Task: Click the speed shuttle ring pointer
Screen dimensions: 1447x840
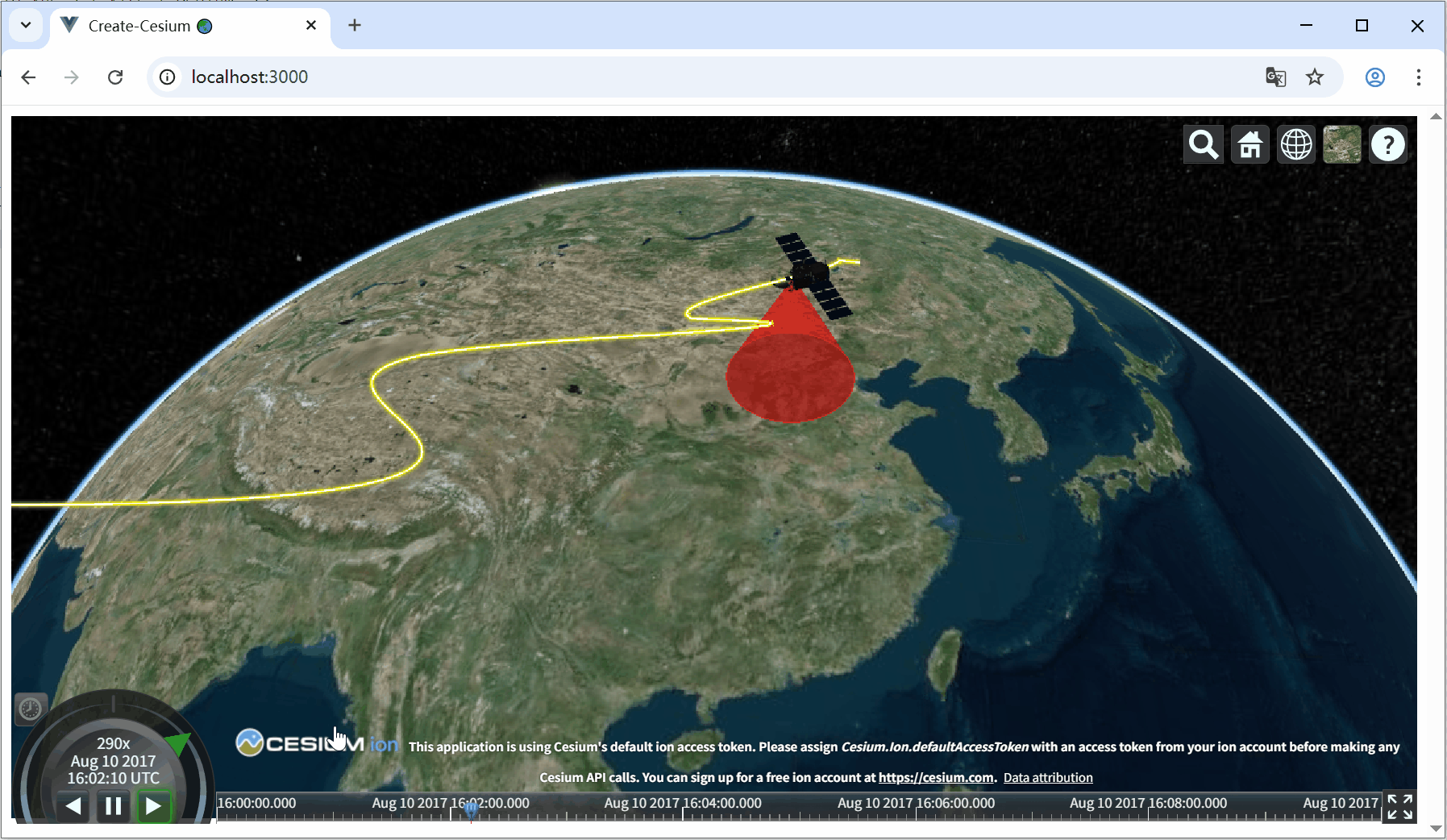Action: tap(177, 742)
